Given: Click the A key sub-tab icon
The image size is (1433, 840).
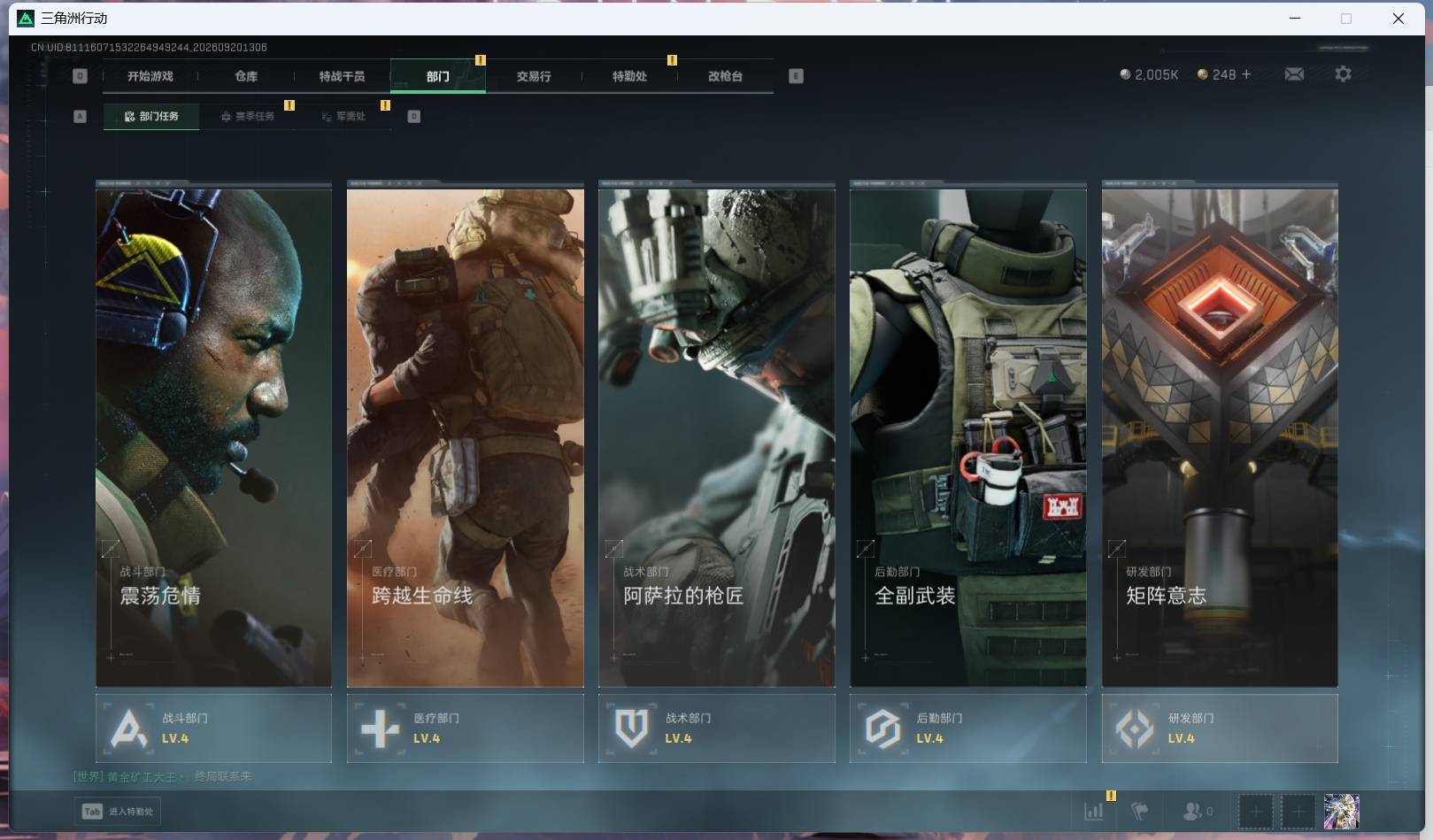Looking at the screenshot, I should (80, 116).
